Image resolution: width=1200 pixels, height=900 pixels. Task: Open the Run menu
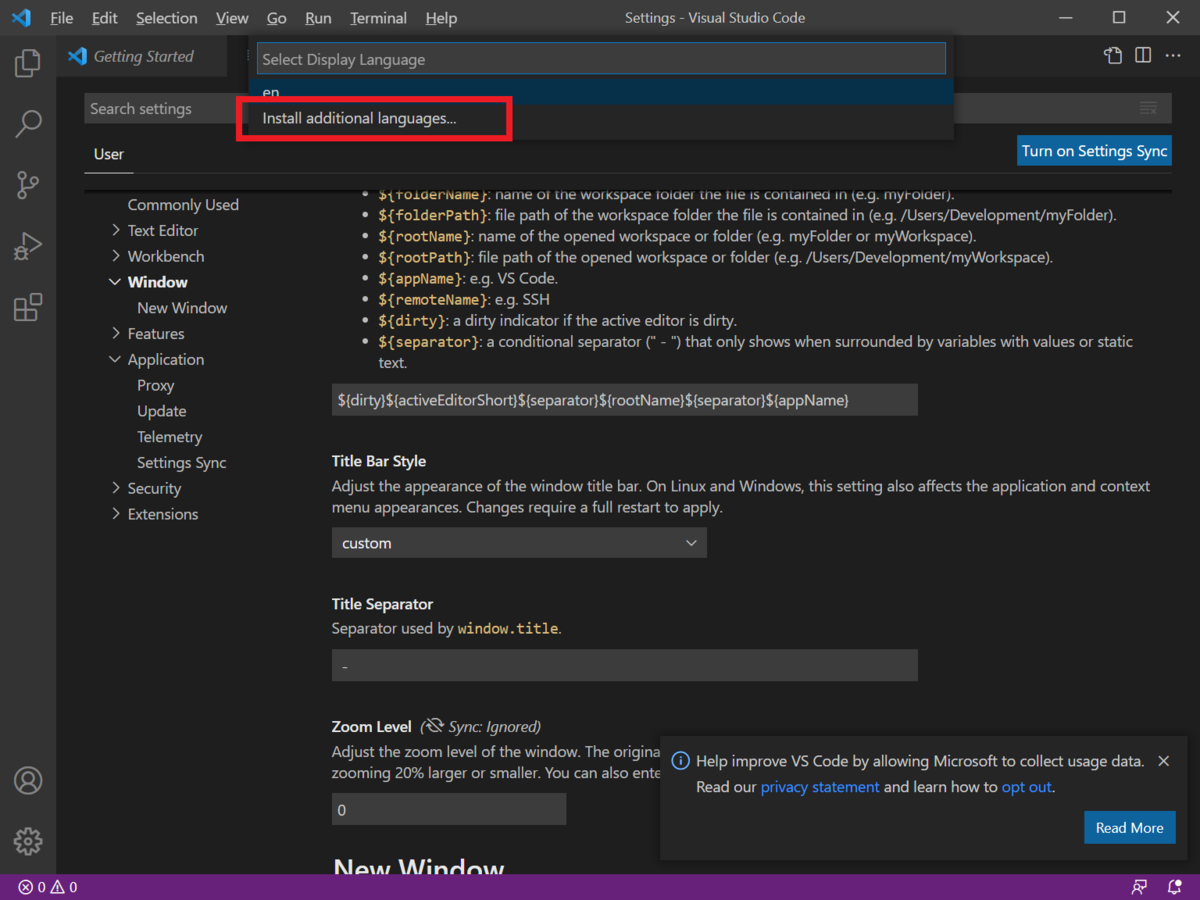[x=318, y=18]
